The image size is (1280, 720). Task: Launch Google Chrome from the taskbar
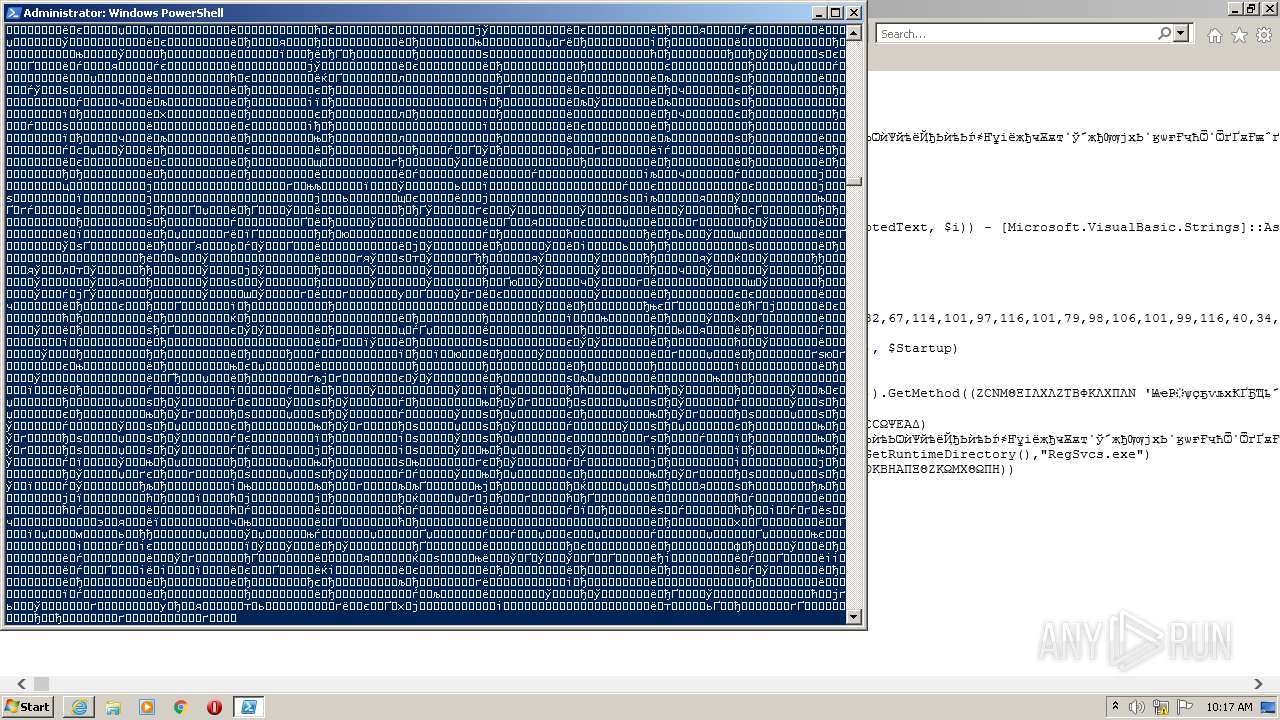[x=181, y=707]
